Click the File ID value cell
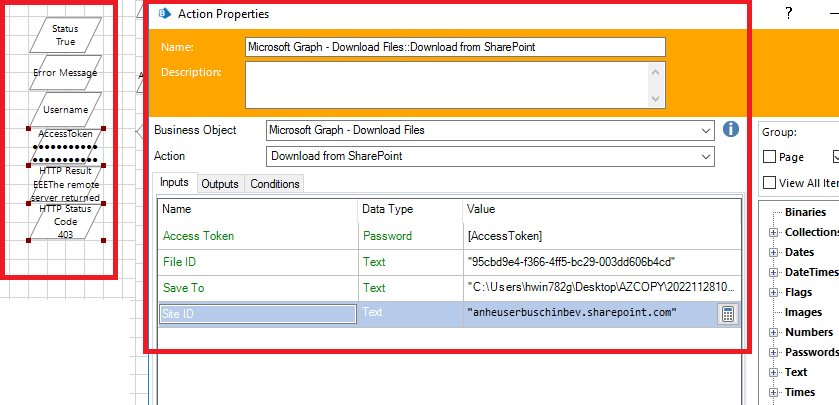Image resolution: width=839 pixels, height=405 pixels. click(602, 262)
